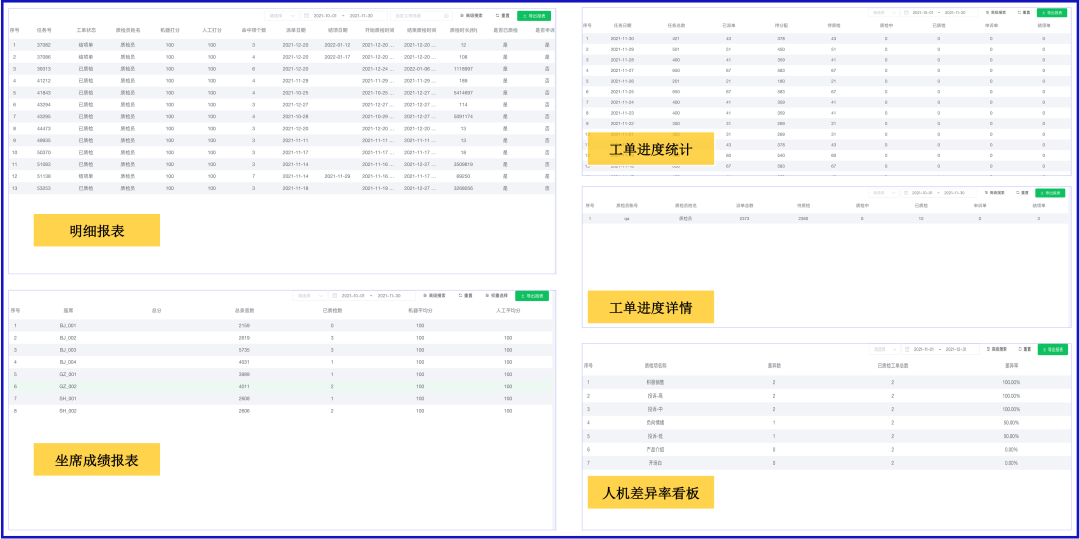This screenshot has height=539, width=1080.
Task: Open the select dropdown in 工单进度统计 toolbar
Action: pyautogui.click(x=884, y=12)
